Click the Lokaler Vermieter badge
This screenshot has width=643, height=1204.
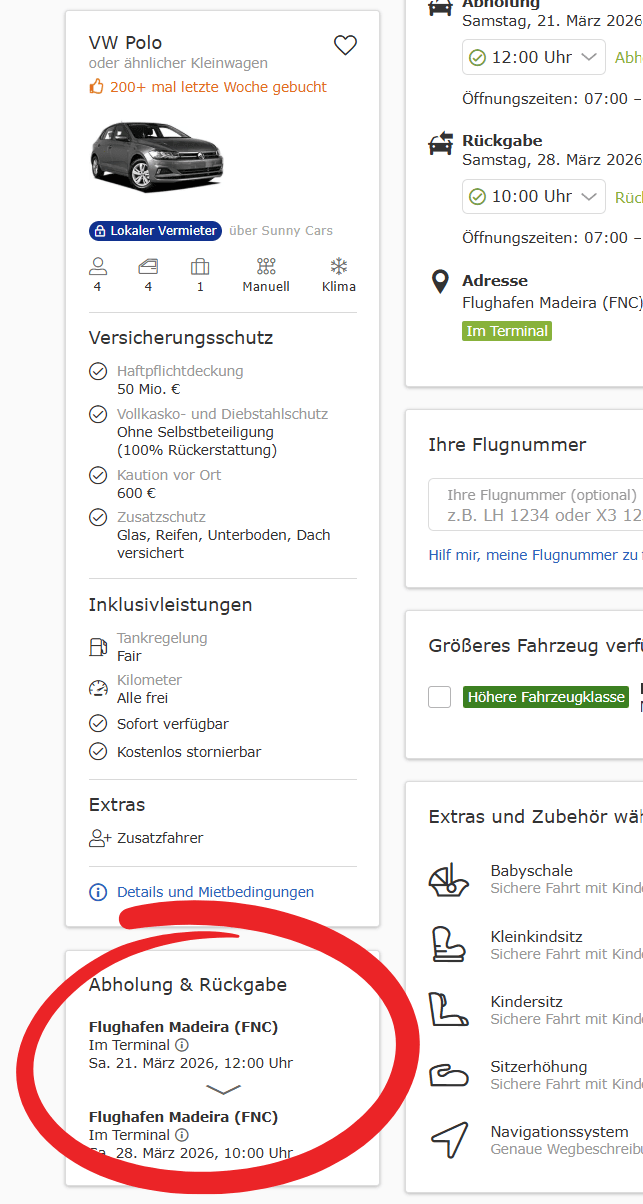coord(155,231)
